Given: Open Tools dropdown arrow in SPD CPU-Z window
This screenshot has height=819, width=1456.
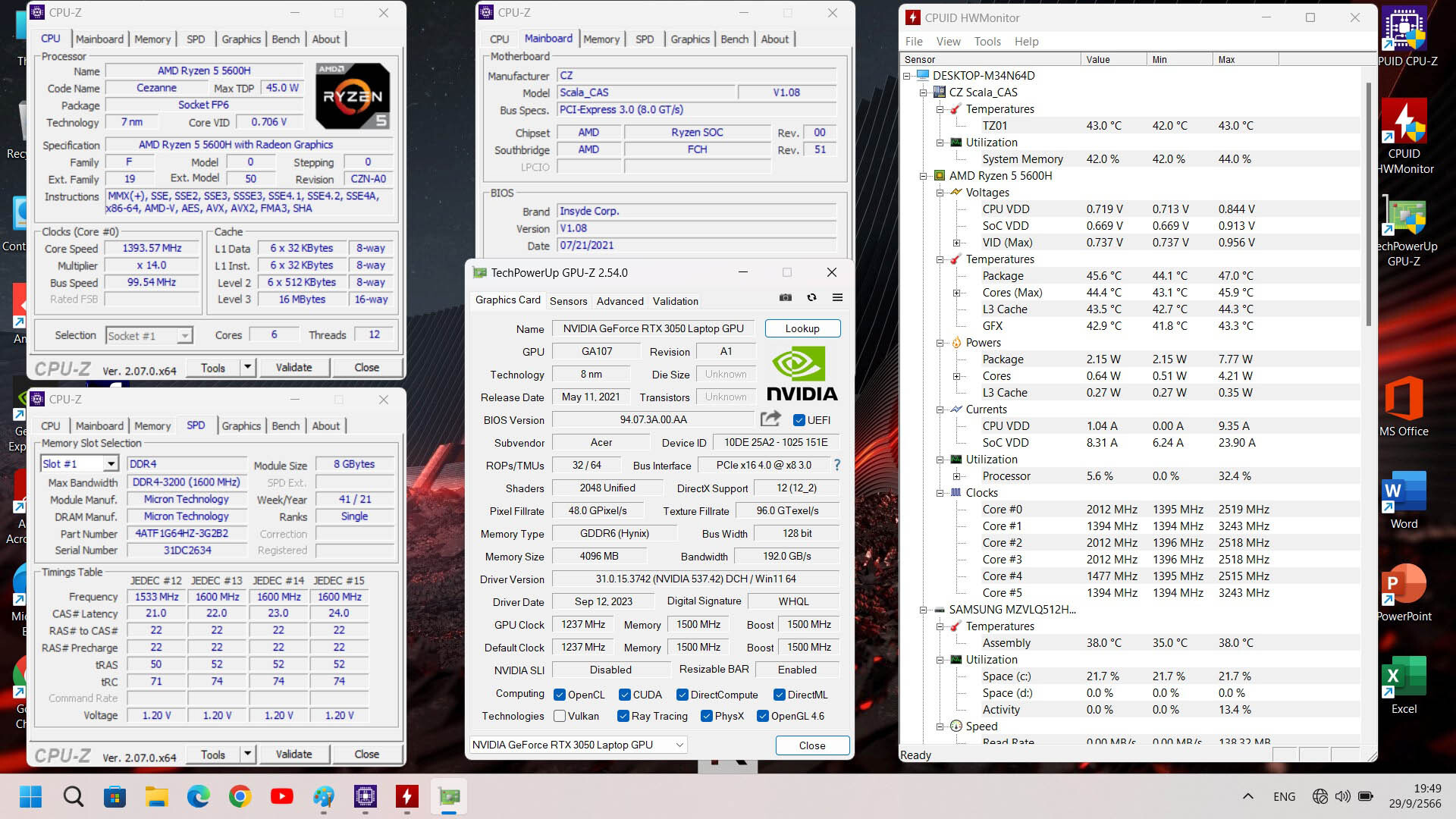Looking at the screenshot, I should pos(247,755).
